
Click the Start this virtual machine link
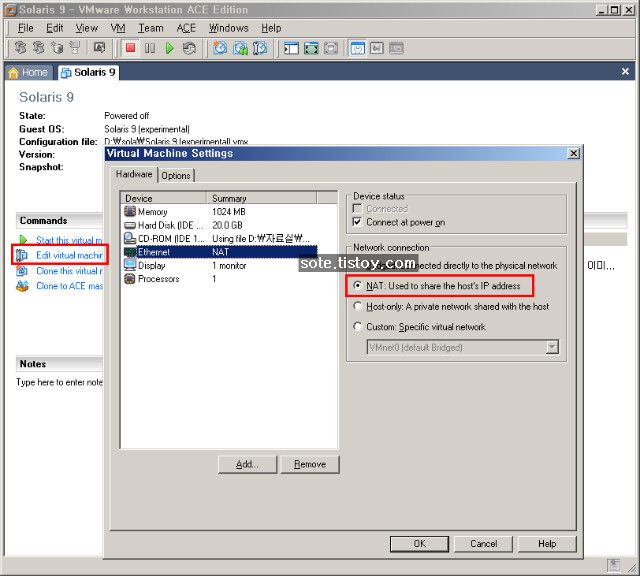(x=69, y=240)
